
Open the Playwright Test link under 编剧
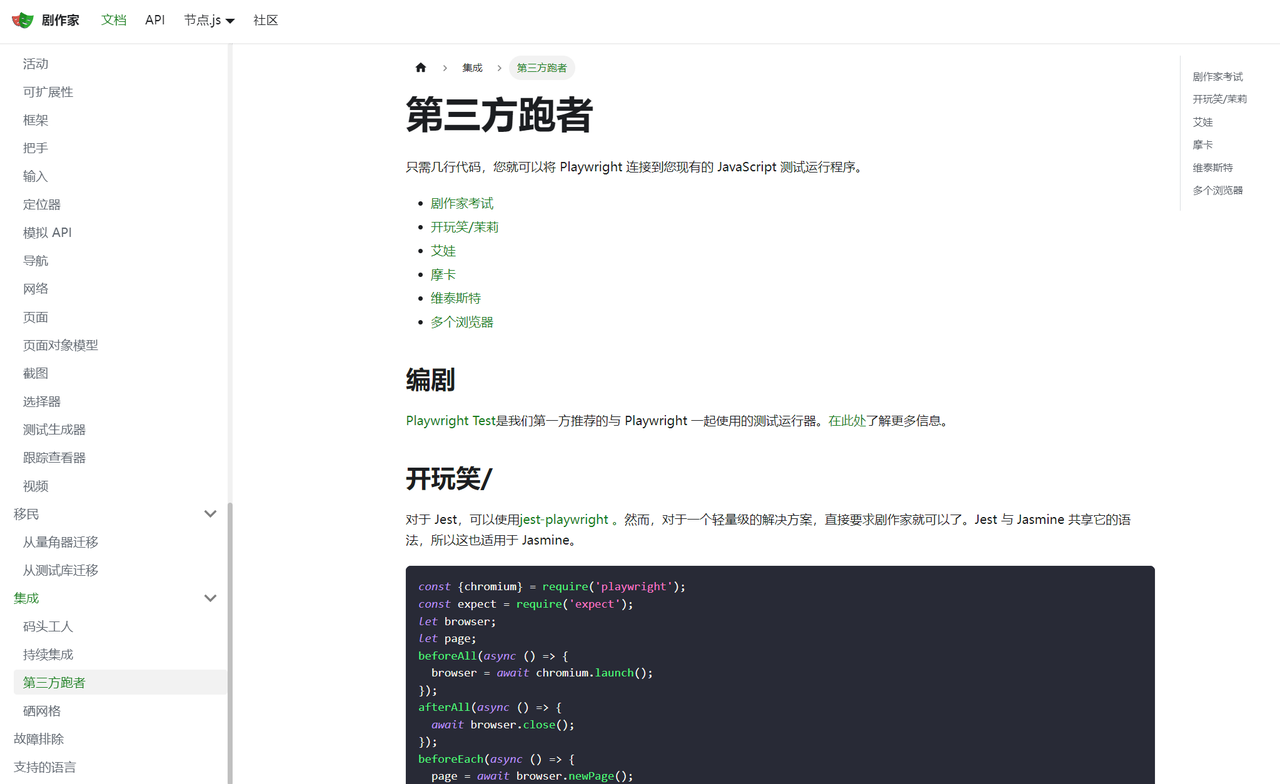pyautogui.click(x=451, y=421)
